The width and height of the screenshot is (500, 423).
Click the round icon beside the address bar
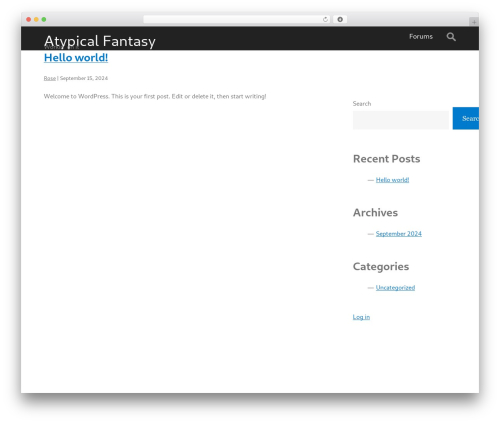(x=340, y=19)
